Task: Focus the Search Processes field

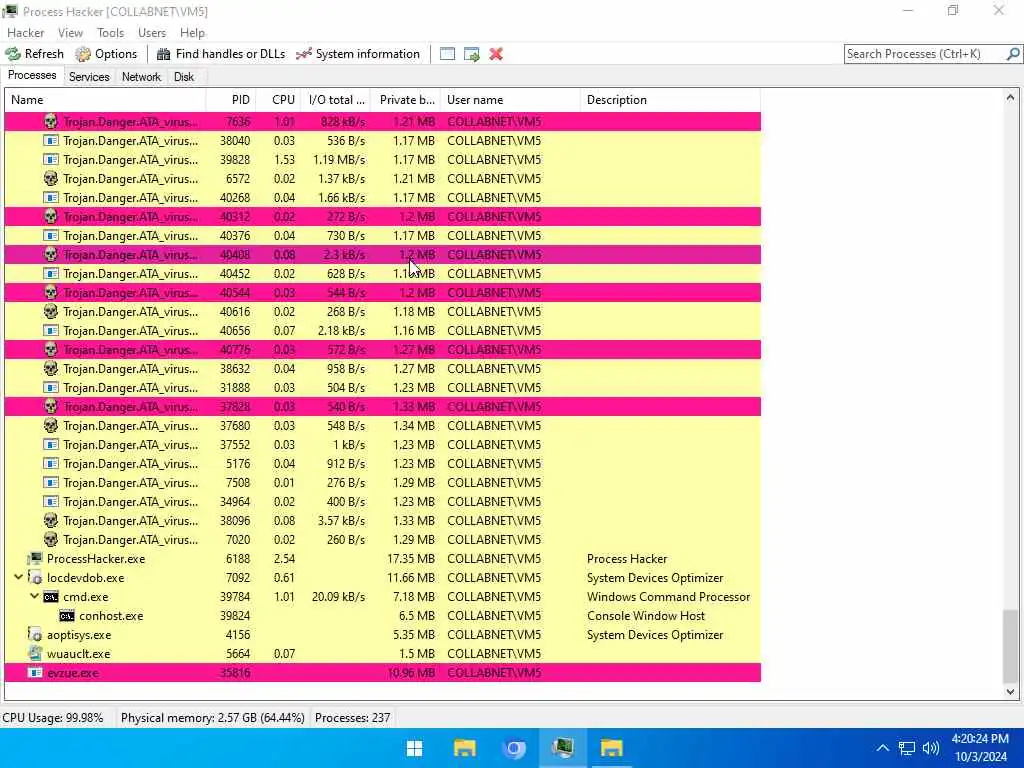Action: click(x=925, y=54)
